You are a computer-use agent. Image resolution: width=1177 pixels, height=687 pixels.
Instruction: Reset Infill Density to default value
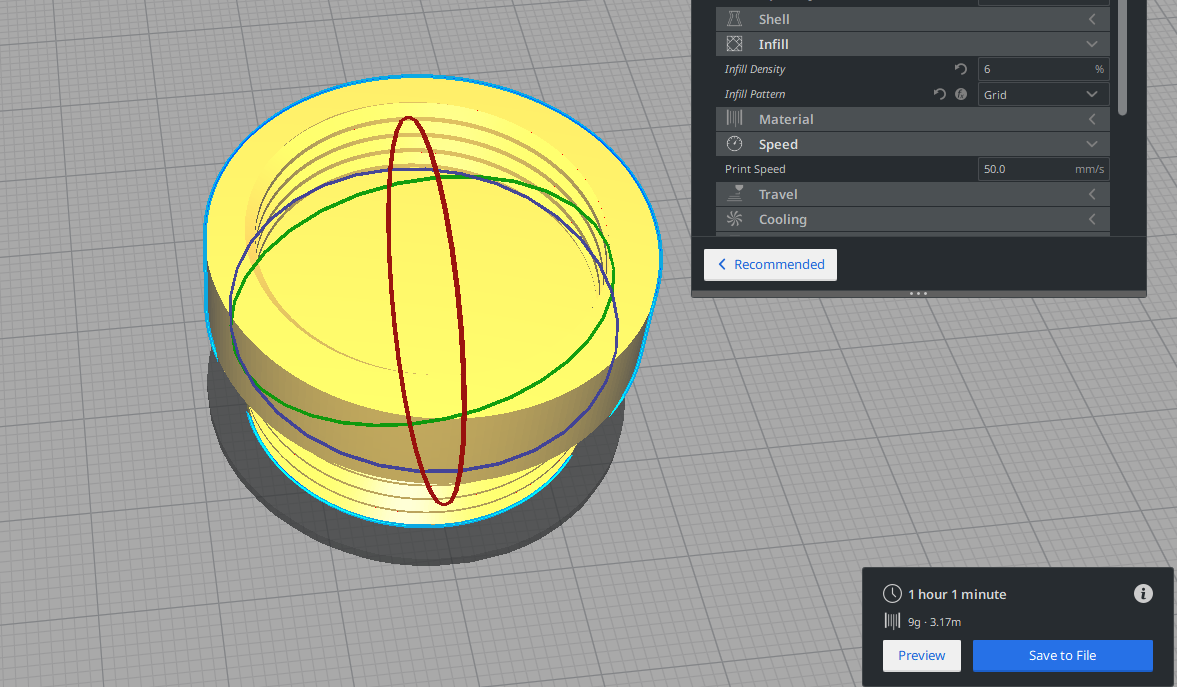coord(960,69)
